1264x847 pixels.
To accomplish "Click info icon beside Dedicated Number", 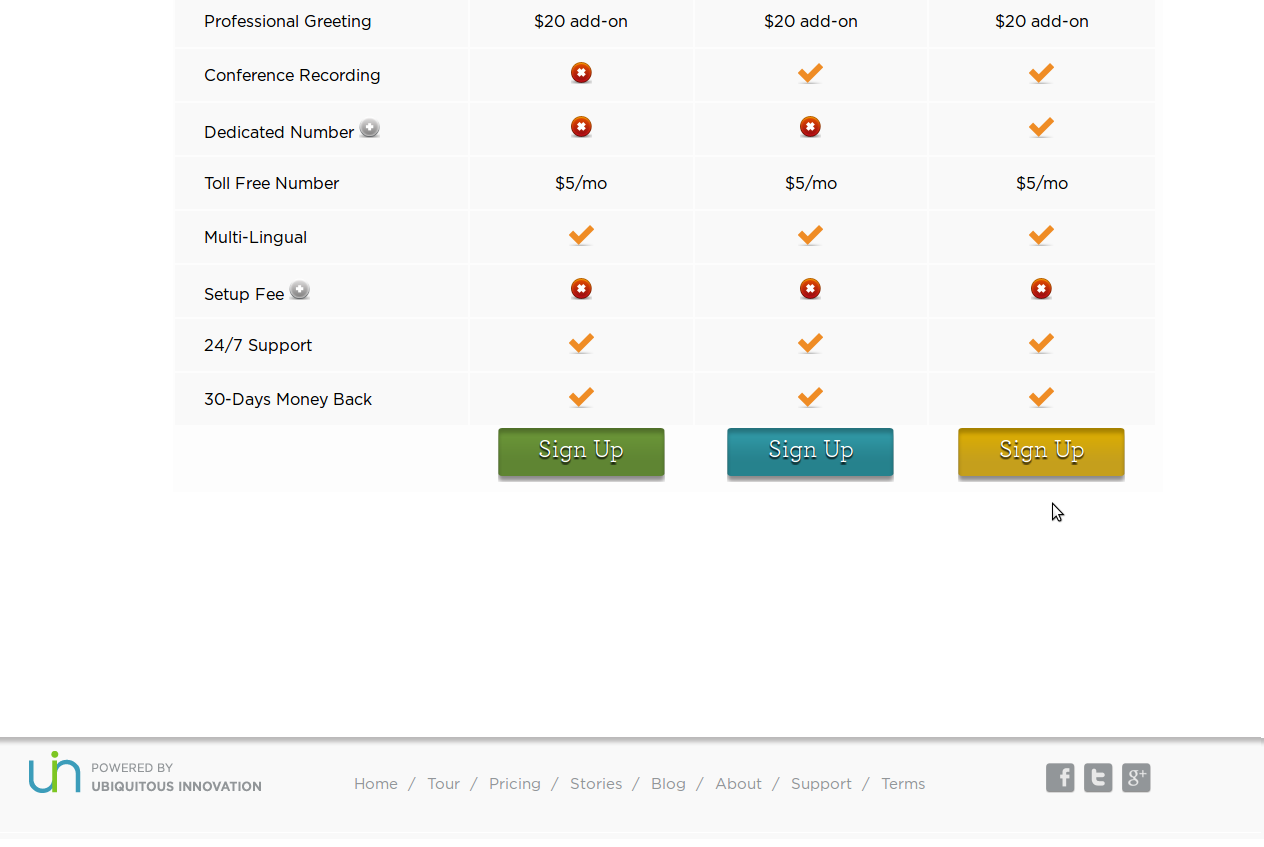I will 370,128.
